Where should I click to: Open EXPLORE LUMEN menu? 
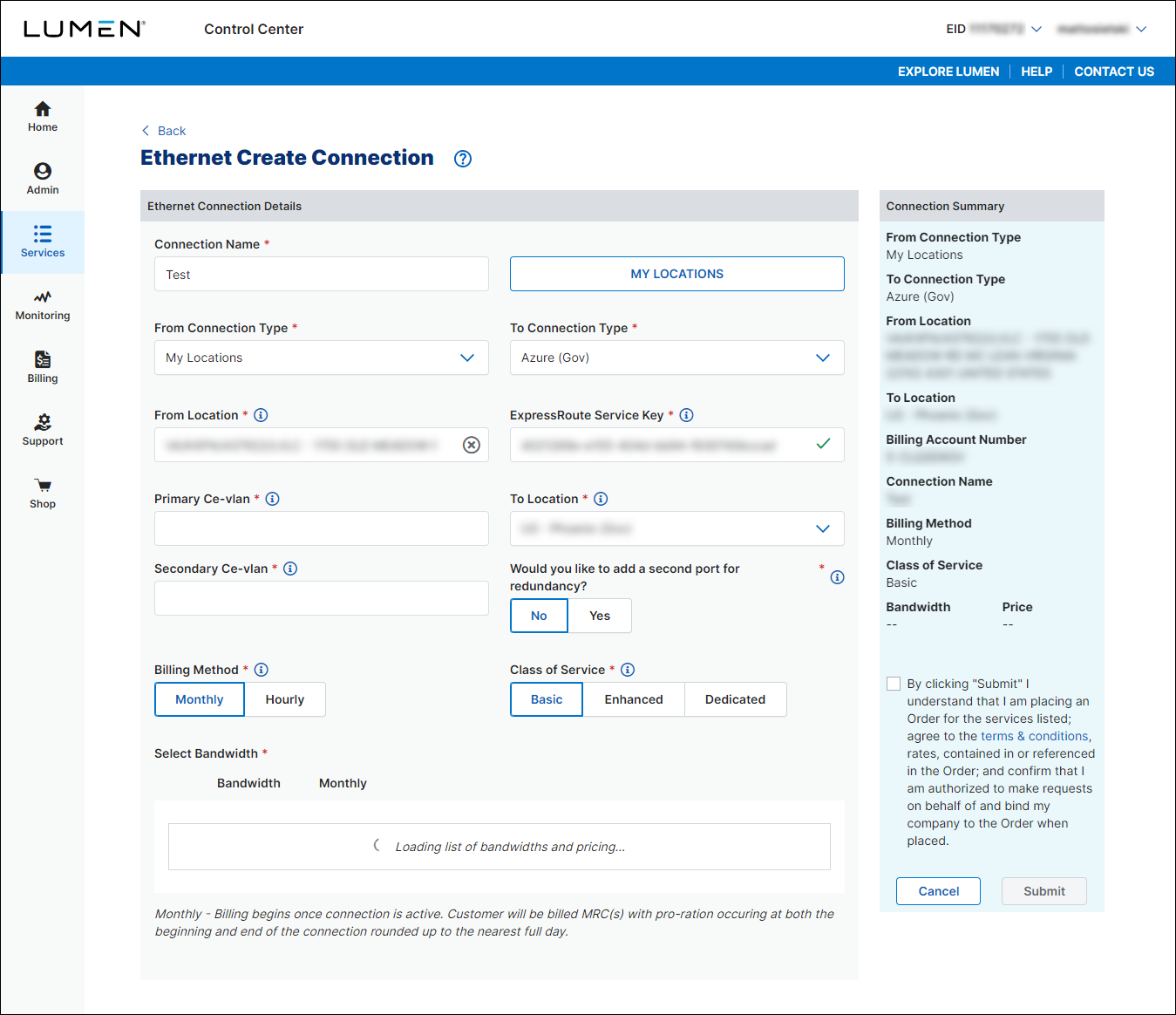click(x=948, y=72)
